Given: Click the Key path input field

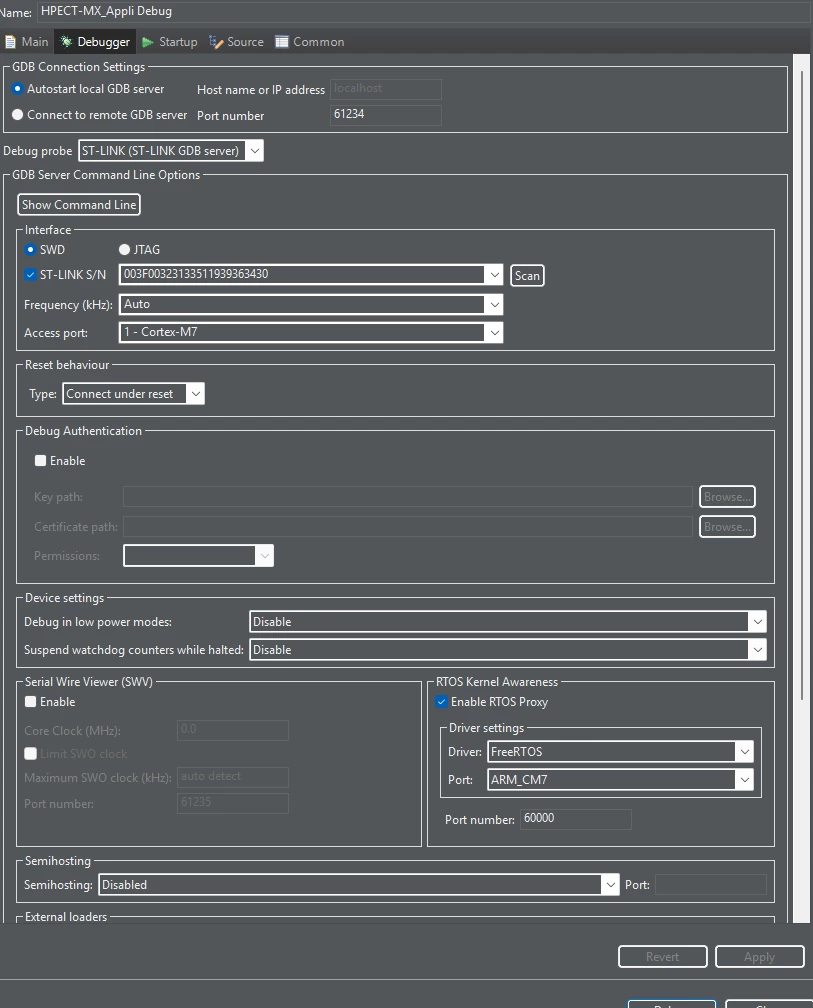Looking at the screenshot, I should pos(407,496).
